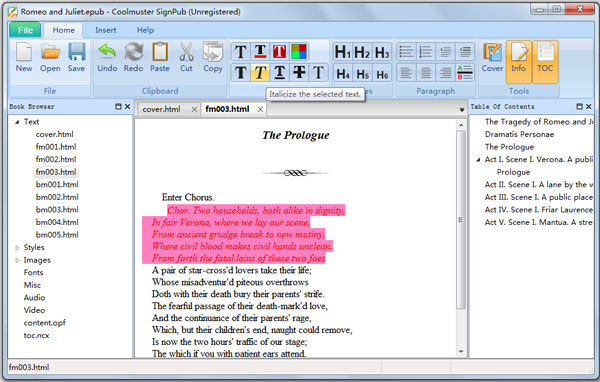Select bm003.html in Book Browser
The height and width of the screenshot is (382, 600).
pyautogui.click(x=57, y=209)
